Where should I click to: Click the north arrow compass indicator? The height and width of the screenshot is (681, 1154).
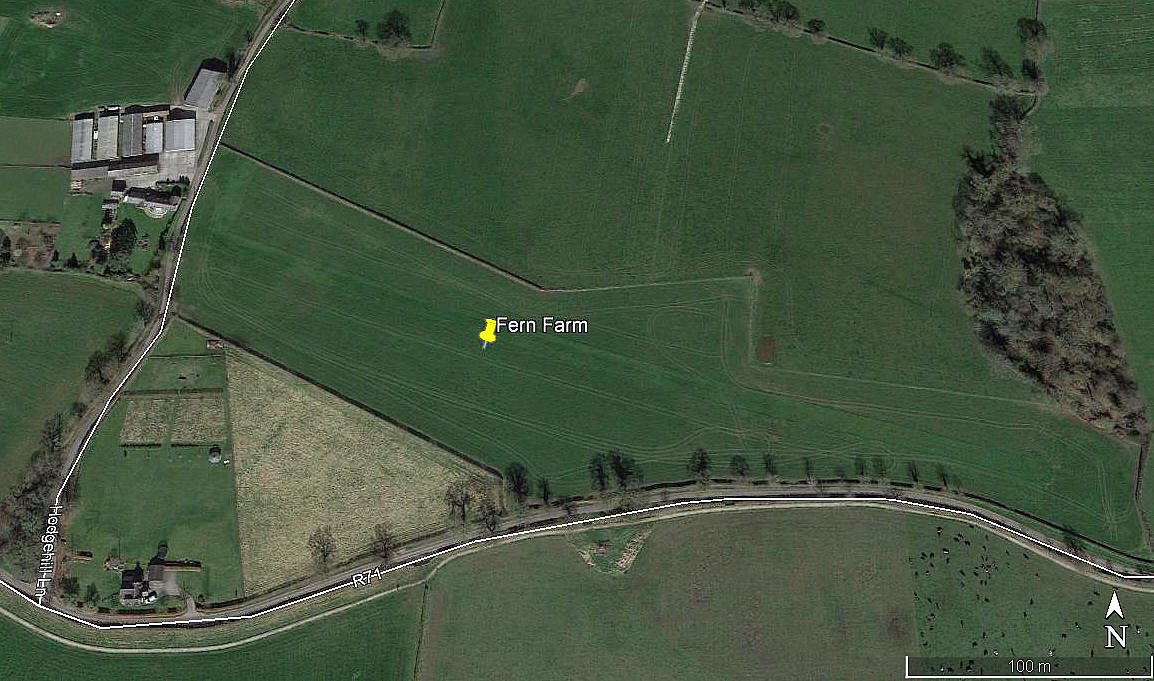(x=1115, y=607)
